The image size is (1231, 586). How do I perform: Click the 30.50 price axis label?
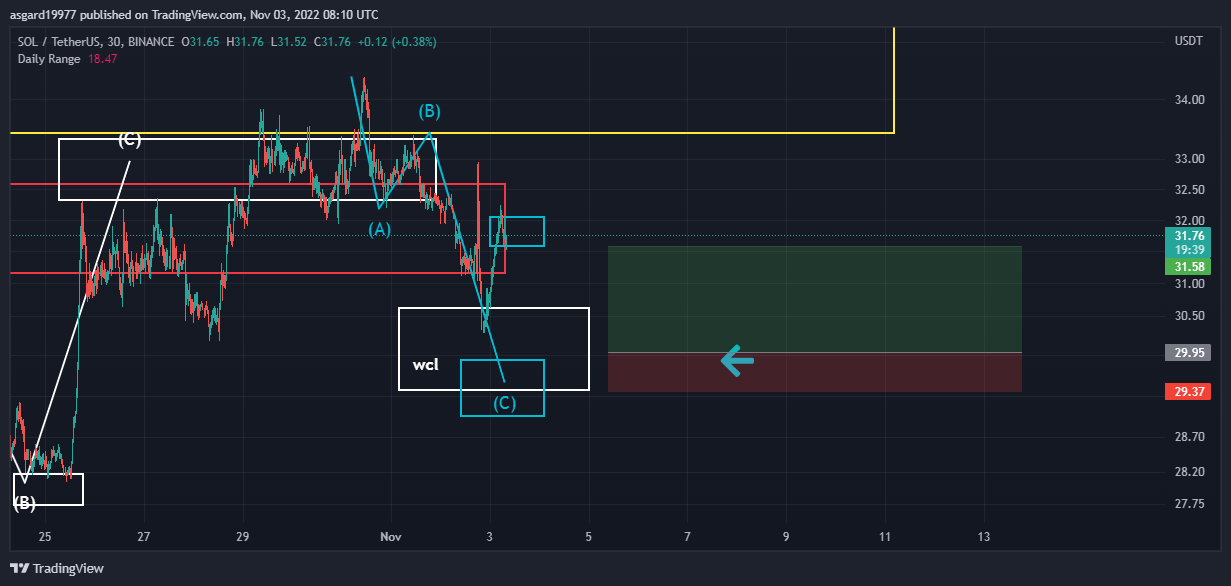(1188, 316)
